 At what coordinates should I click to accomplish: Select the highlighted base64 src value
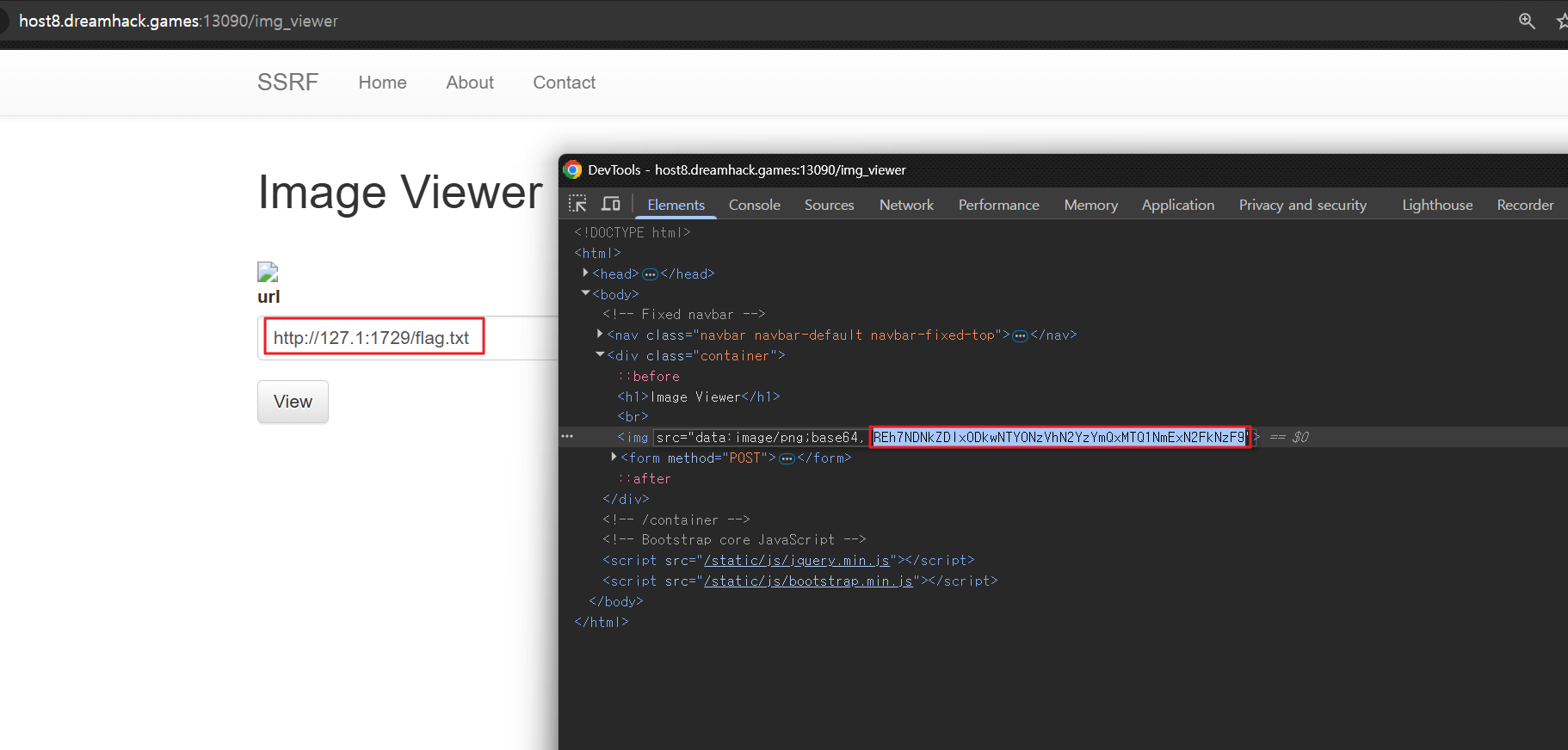pos(1059,437)
